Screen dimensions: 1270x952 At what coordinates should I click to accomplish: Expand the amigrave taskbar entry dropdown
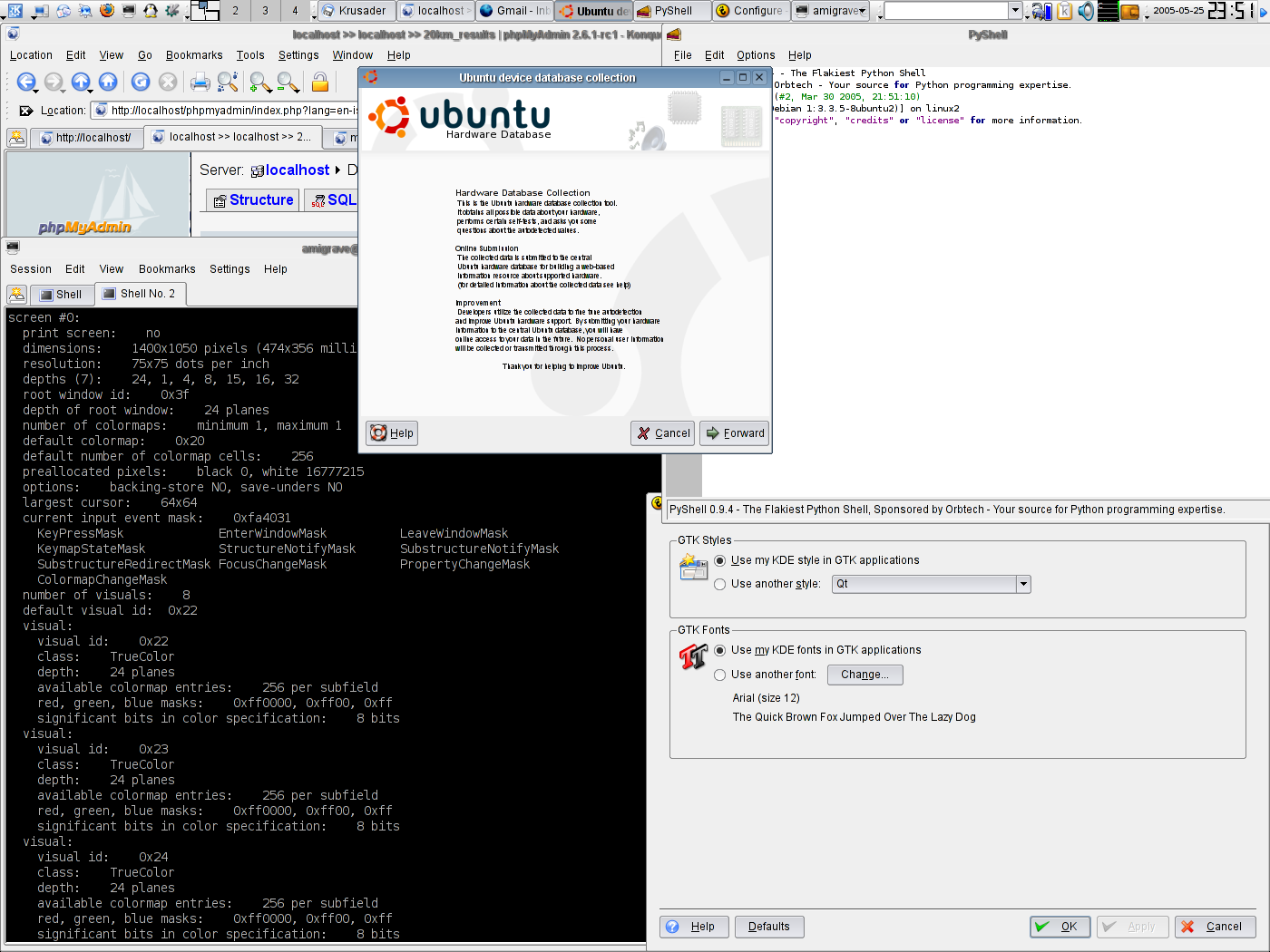(862, 11)
